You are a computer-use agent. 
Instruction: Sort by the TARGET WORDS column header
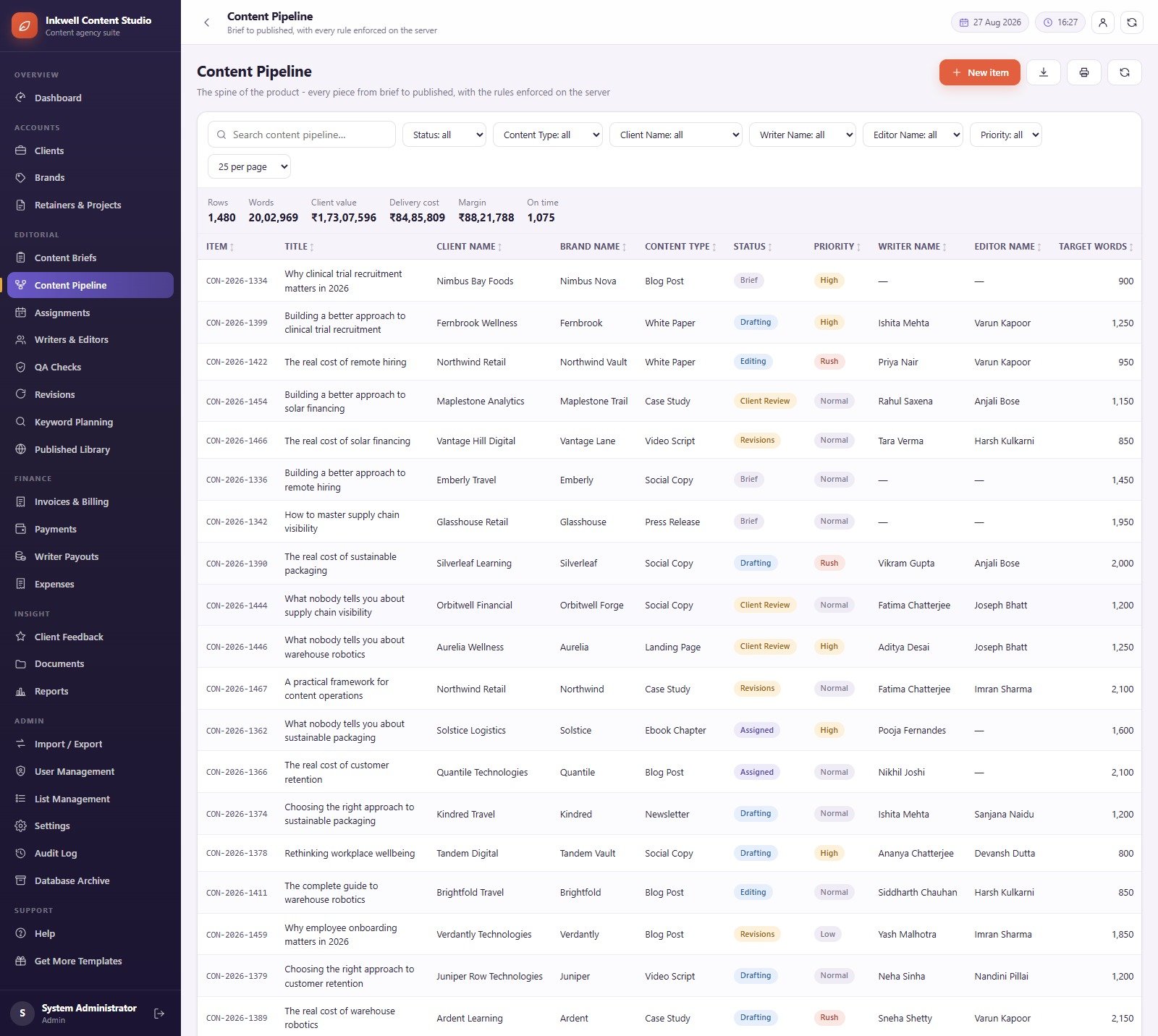[x=1096, y=247]
